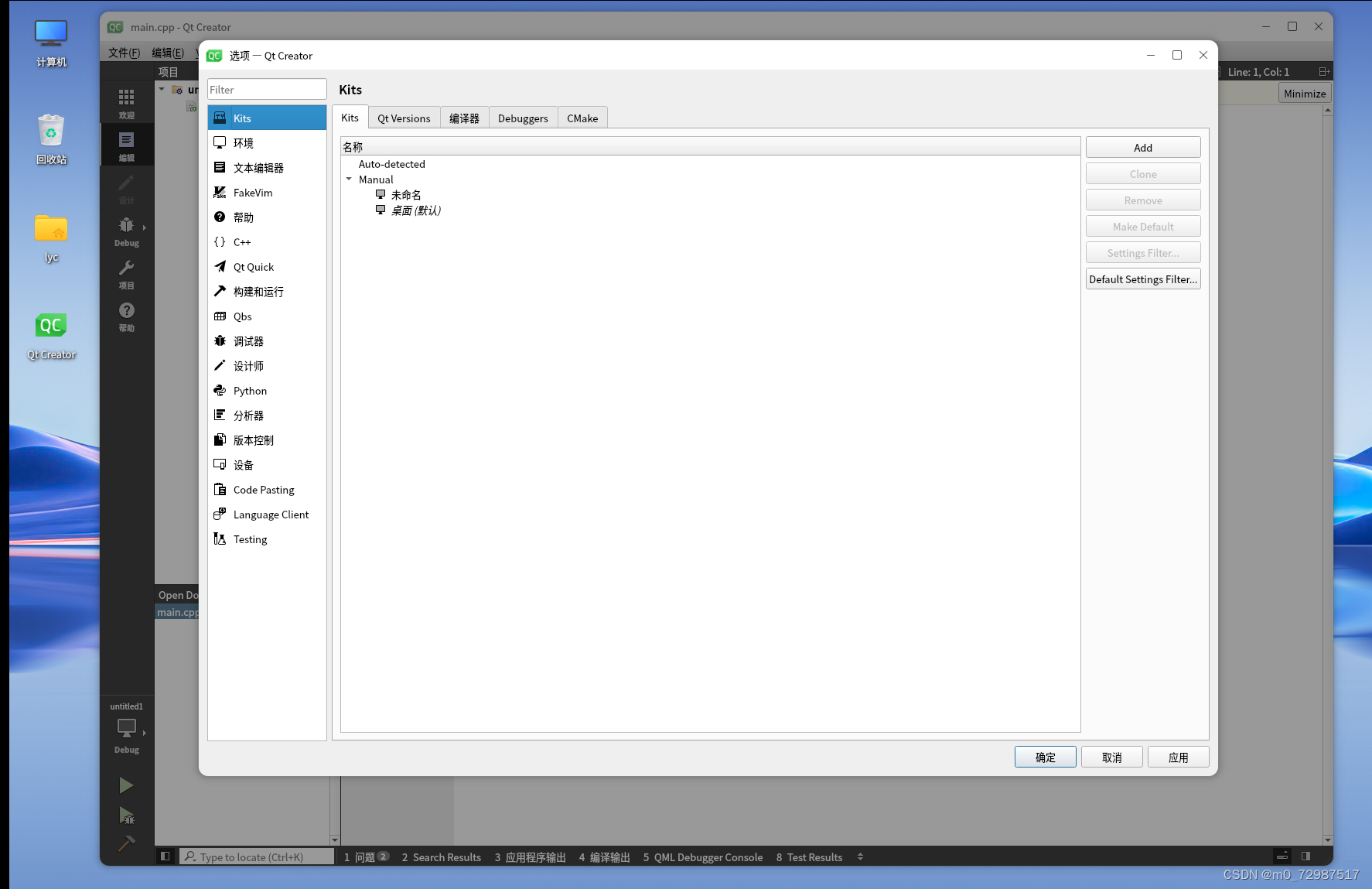Open the 环境 settings category

click(267, 143)
